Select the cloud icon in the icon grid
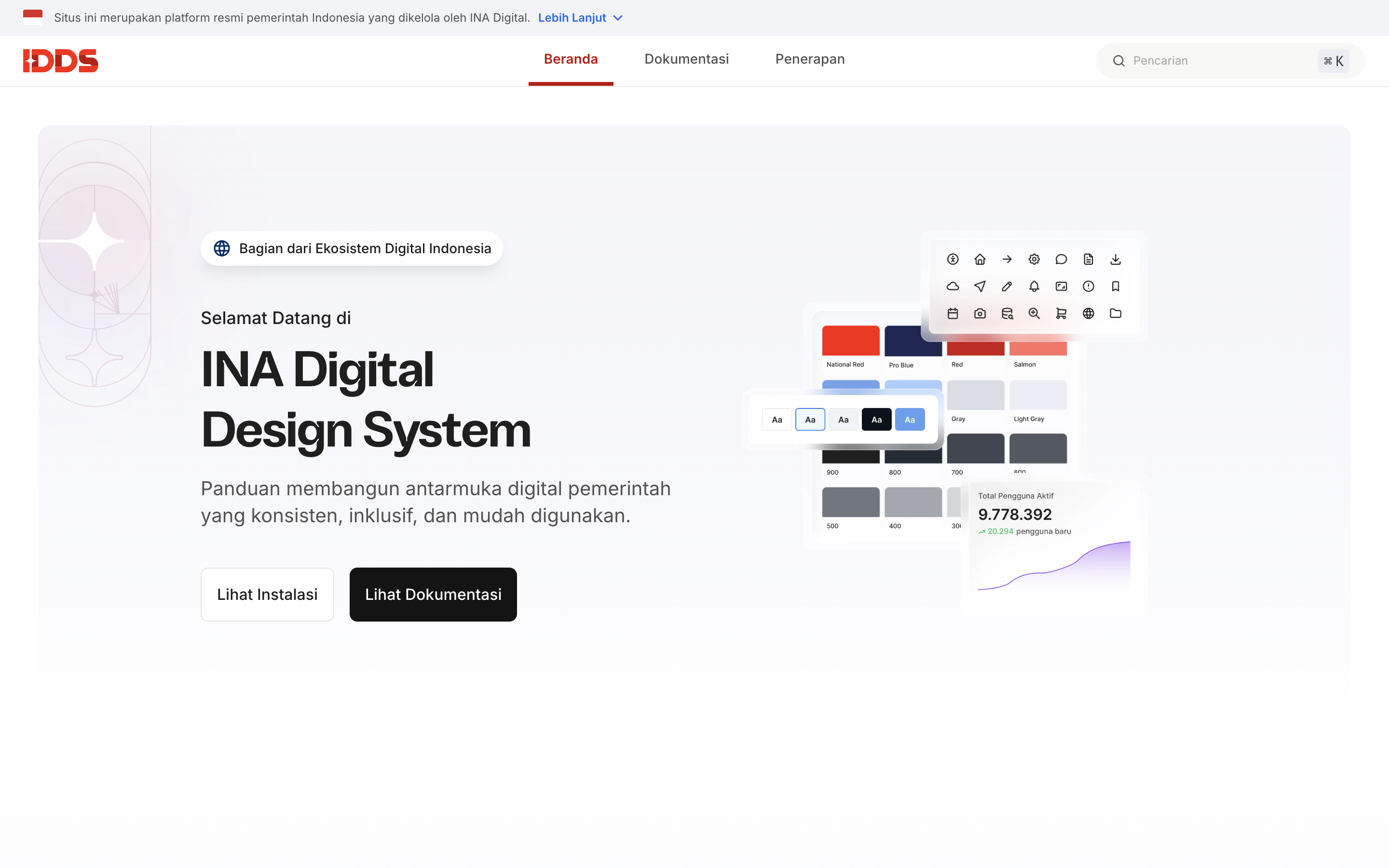 (x=953, y=286)
